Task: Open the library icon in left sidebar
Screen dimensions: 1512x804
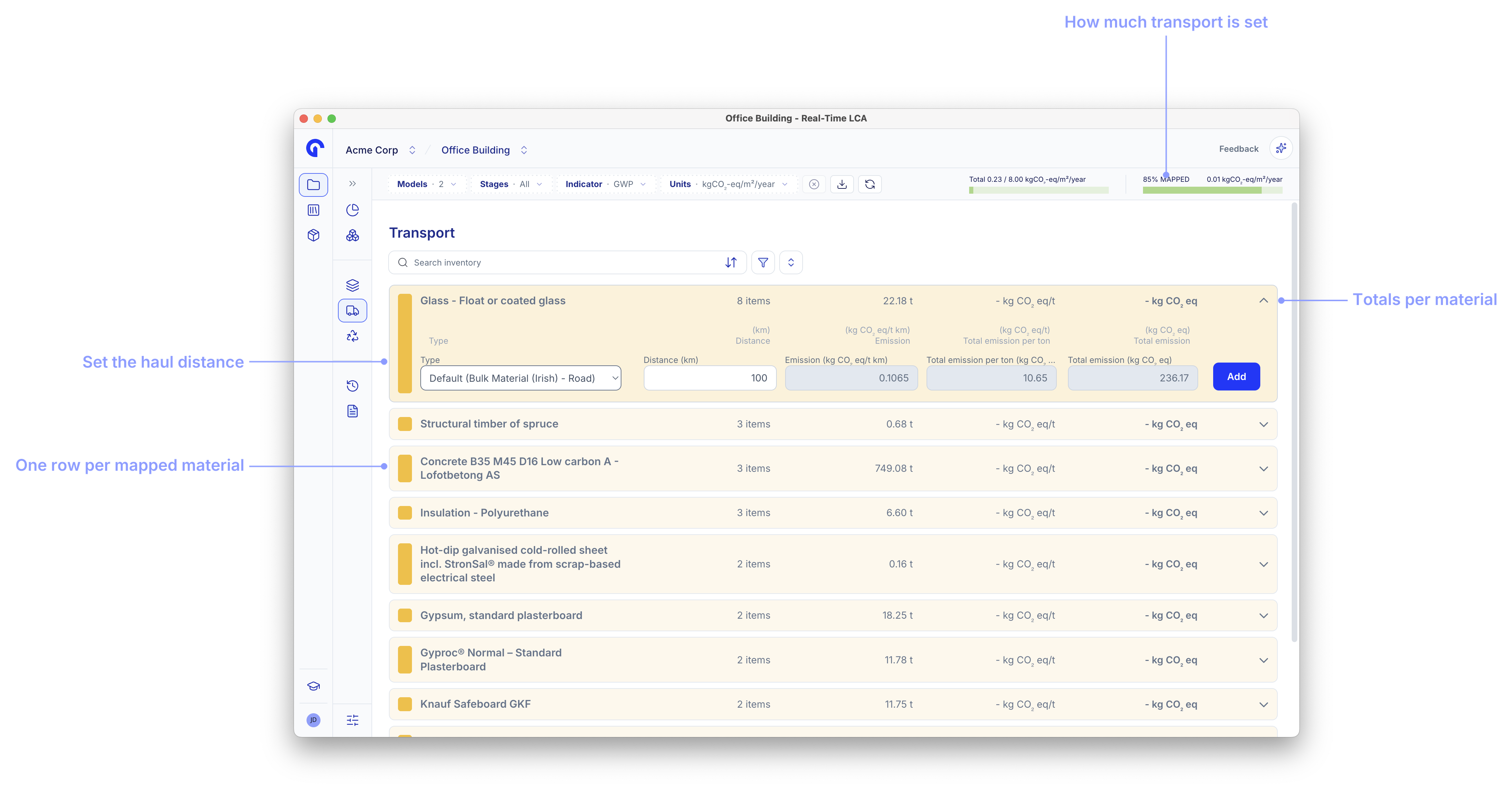Action: 314,210
